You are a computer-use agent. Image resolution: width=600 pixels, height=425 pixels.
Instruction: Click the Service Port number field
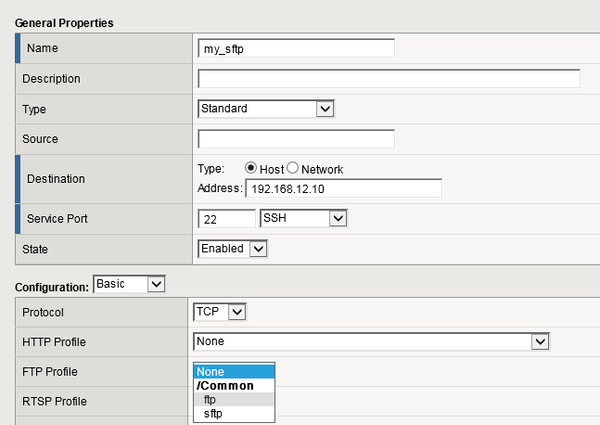[227, 218]
